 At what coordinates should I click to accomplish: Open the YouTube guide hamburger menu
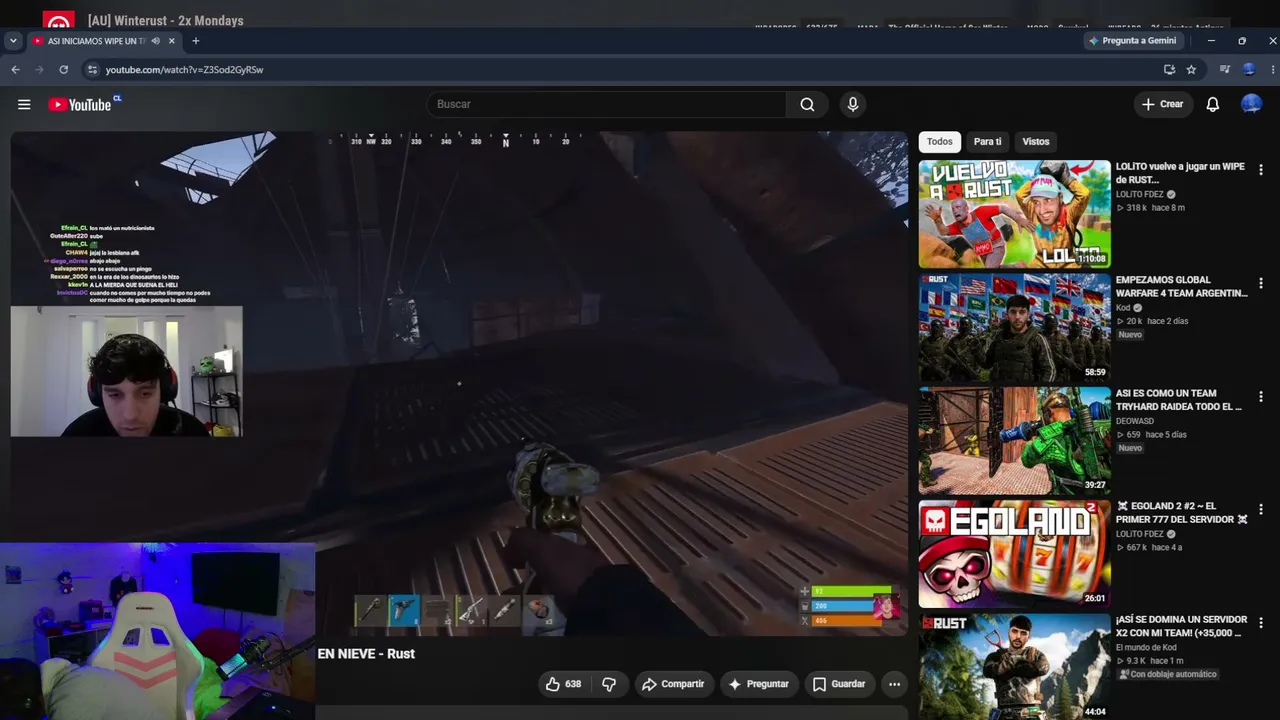pos(24,104)
